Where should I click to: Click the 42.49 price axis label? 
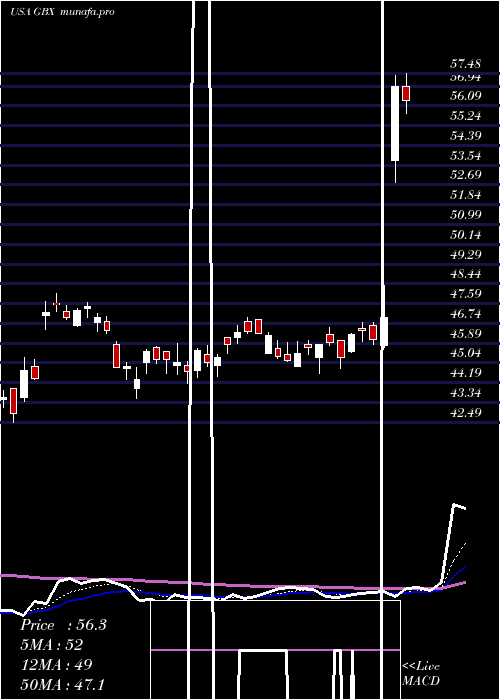point(466,412)
